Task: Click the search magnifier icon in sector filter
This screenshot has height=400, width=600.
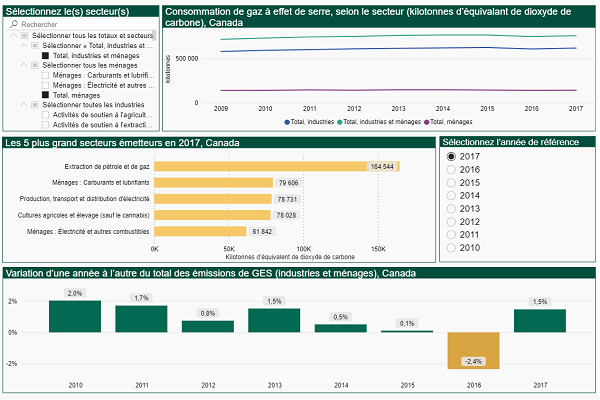Action: (13, 23)
